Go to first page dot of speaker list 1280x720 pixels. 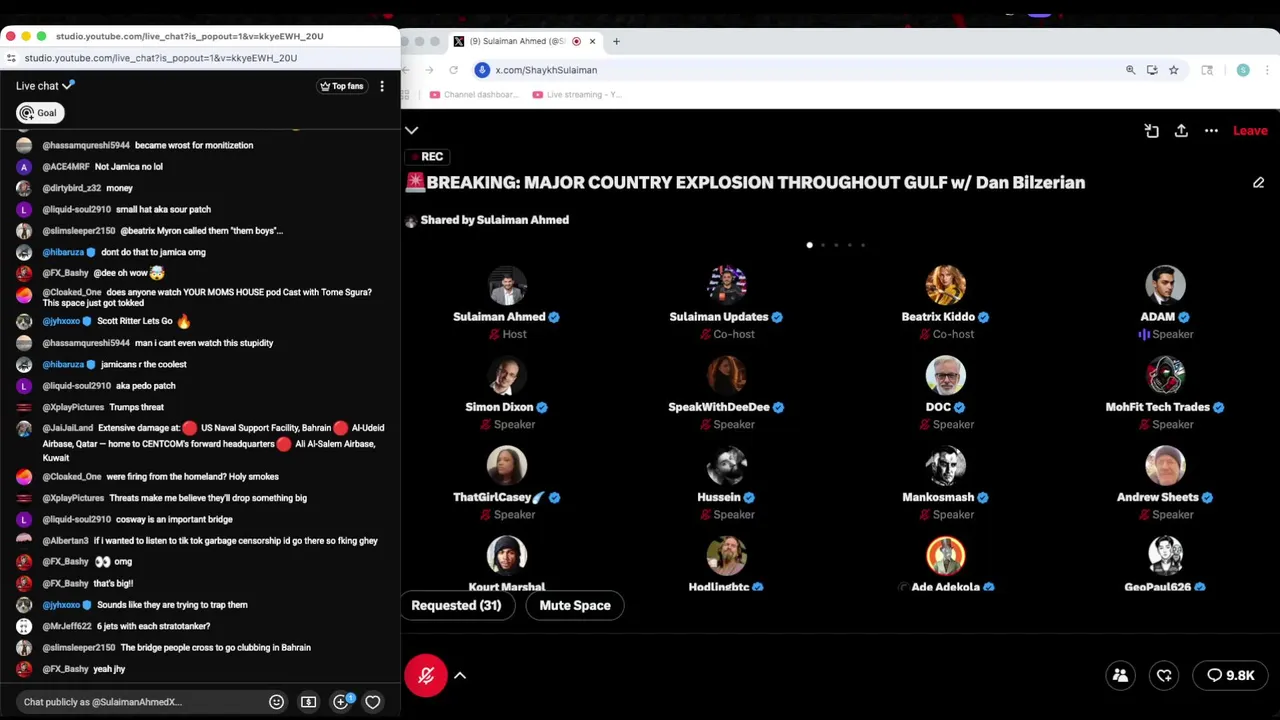click(x=809, y=245)
